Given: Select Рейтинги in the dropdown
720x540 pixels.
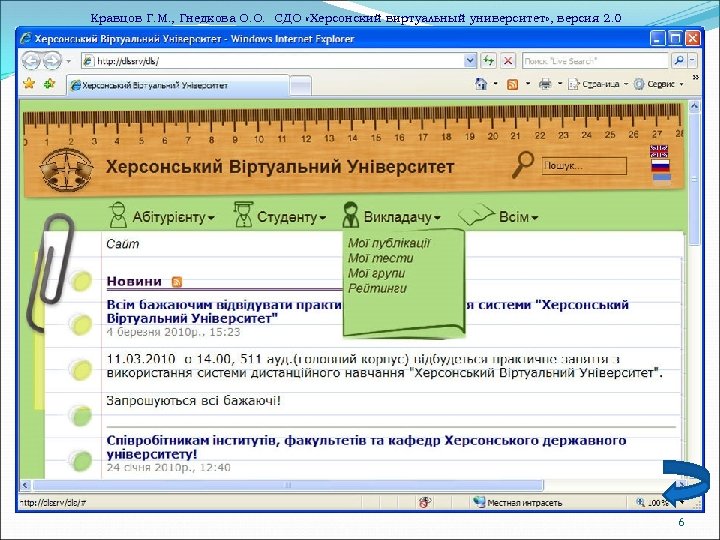Looking at the screenshot, I should click(377, 288).
